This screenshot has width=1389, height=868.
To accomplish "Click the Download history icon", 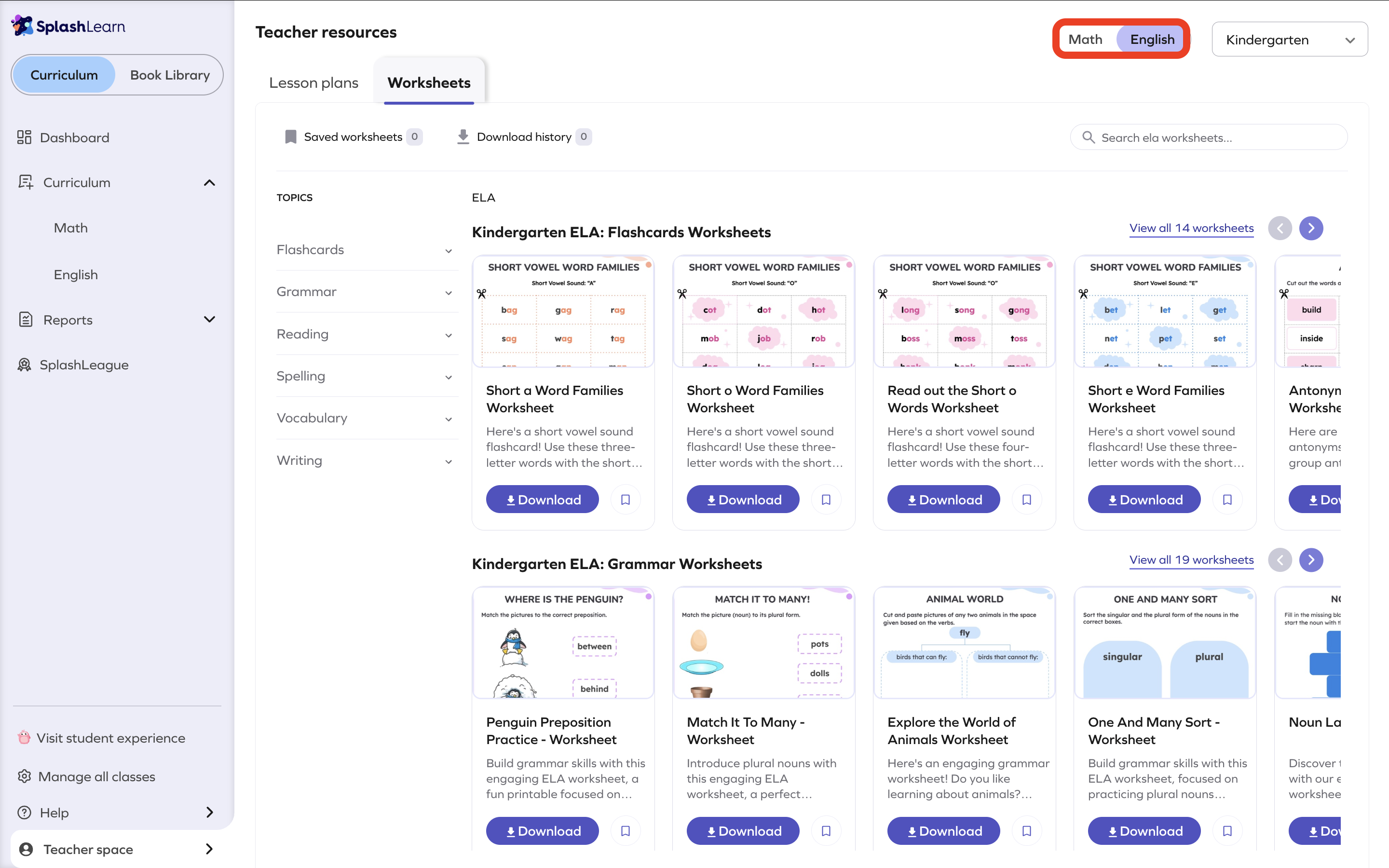I will coord(463,136).
